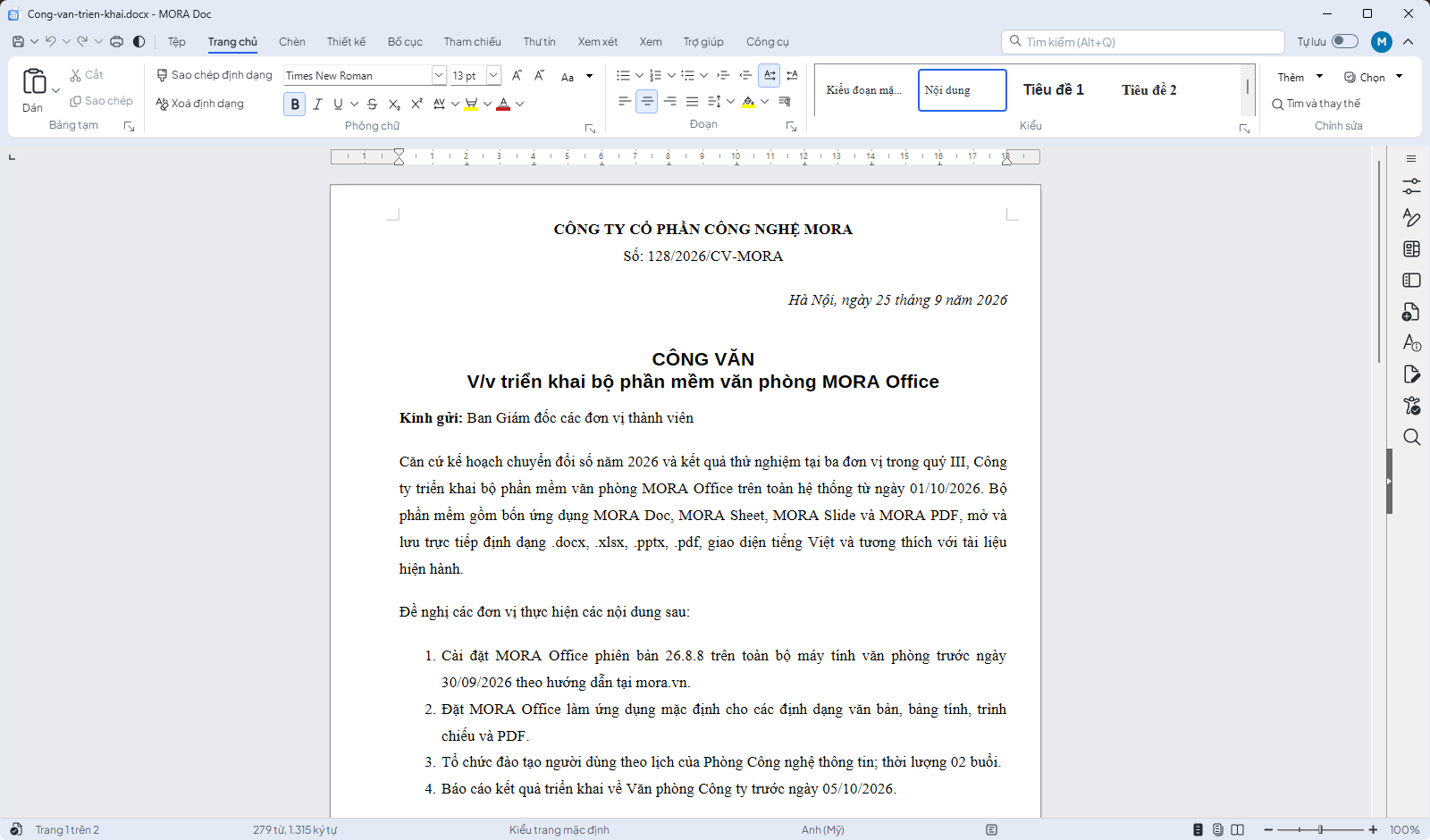
Task: Open the sidebar Find magnifier icon
Action: [x=1412, y=437]
